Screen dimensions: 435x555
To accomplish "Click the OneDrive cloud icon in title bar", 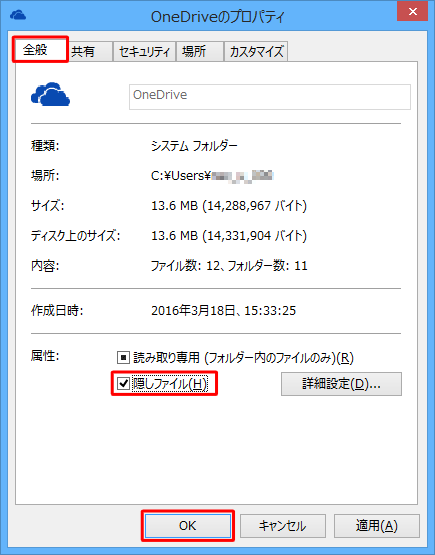I will (x=18, y=15).
